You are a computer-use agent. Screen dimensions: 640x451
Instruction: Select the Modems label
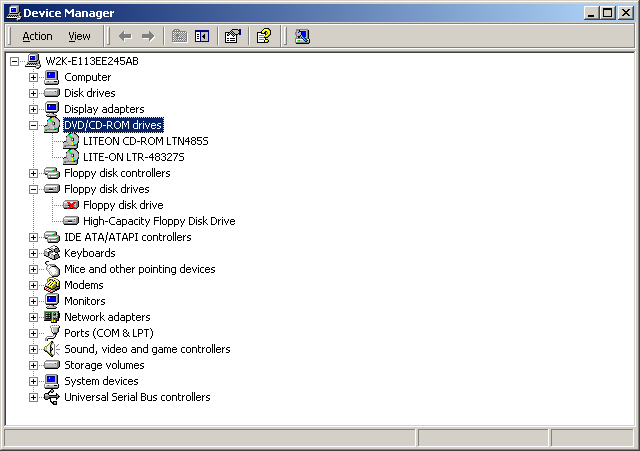click(84, 285)
